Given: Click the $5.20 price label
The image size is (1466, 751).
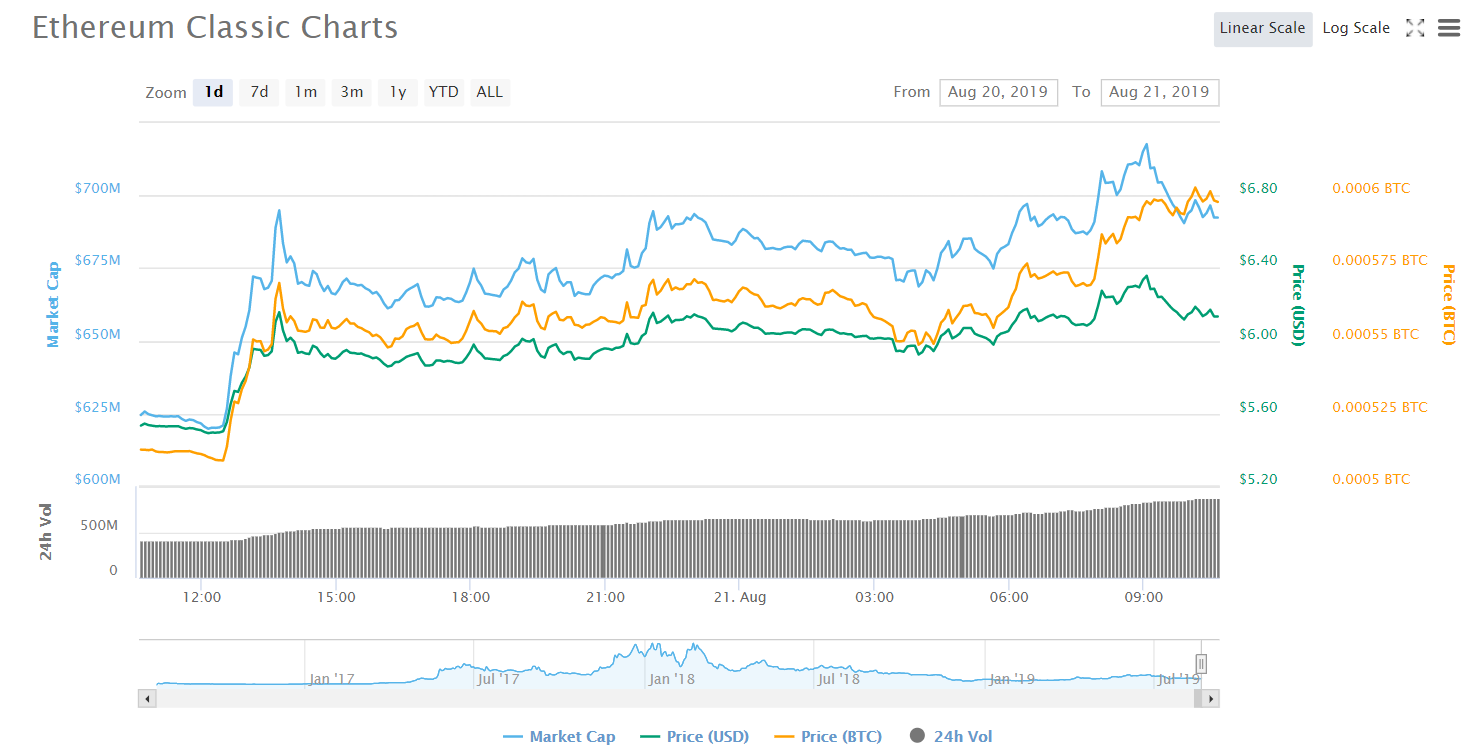Looking at the screenshot, I should point(1258,479).
